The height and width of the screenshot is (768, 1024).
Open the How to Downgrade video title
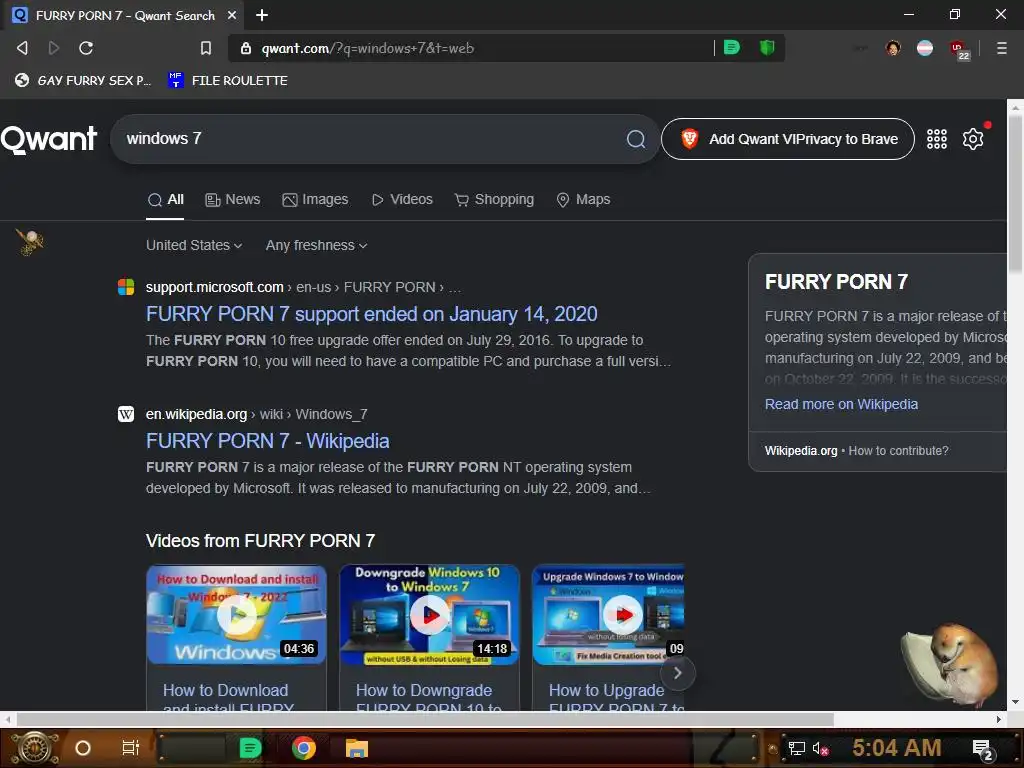[x=429, y=699]
